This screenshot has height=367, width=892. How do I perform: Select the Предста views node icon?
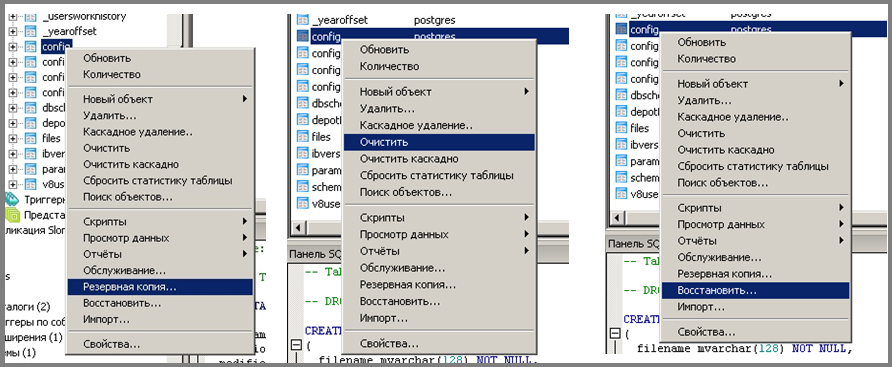(12, 215)
